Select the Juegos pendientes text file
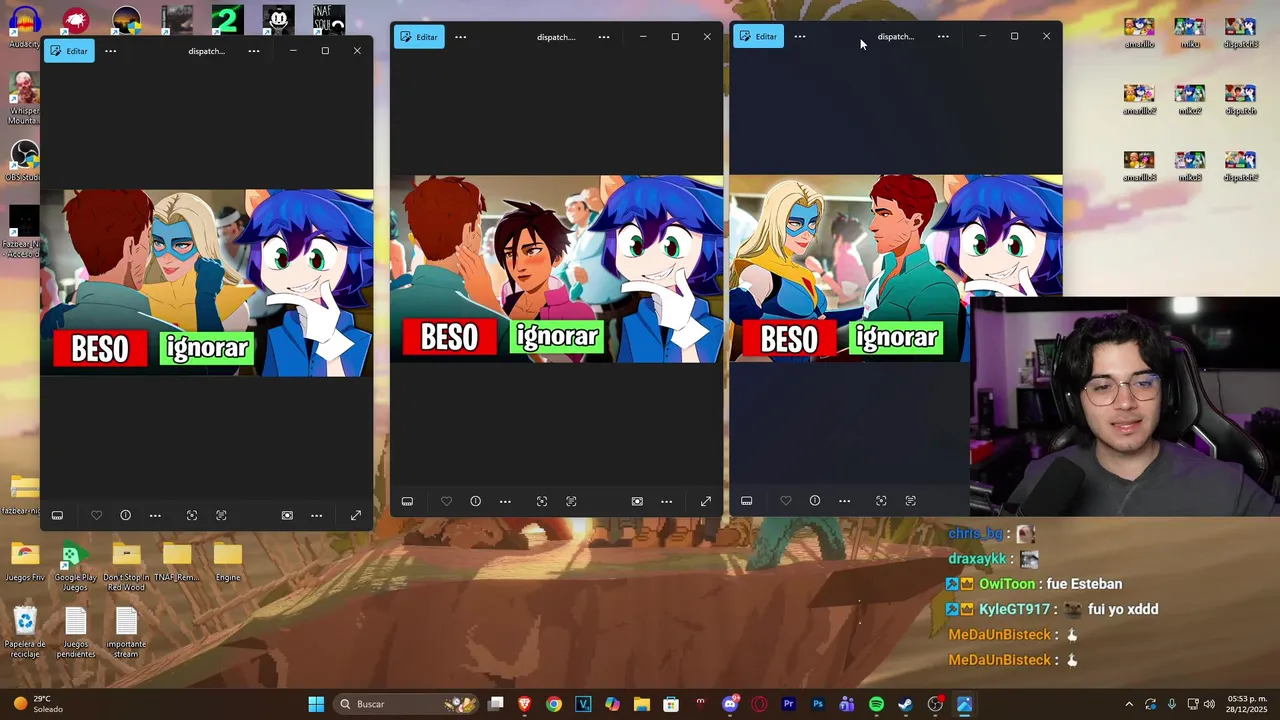 click(76, 633)
